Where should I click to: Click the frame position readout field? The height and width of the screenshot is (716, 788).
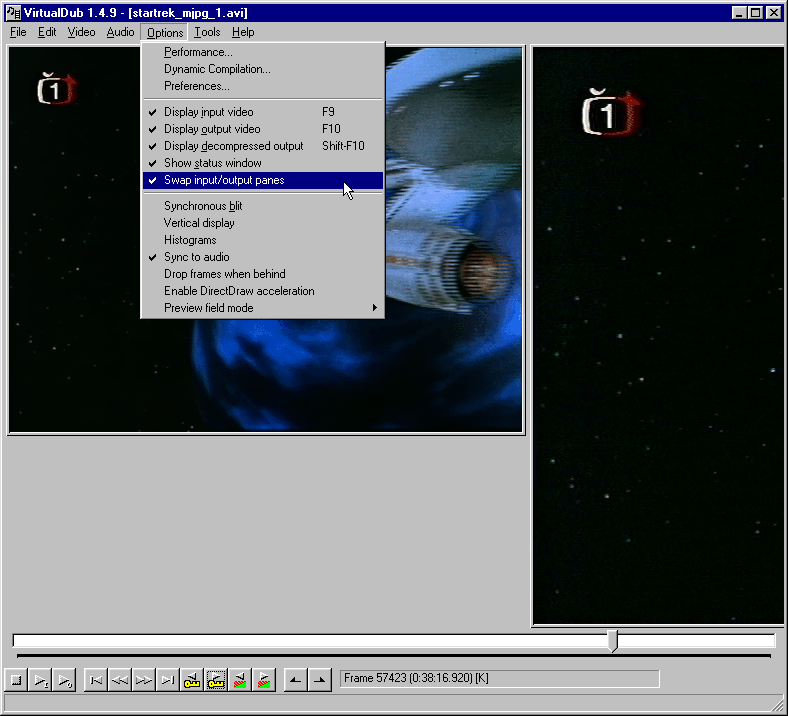[500, 679]
